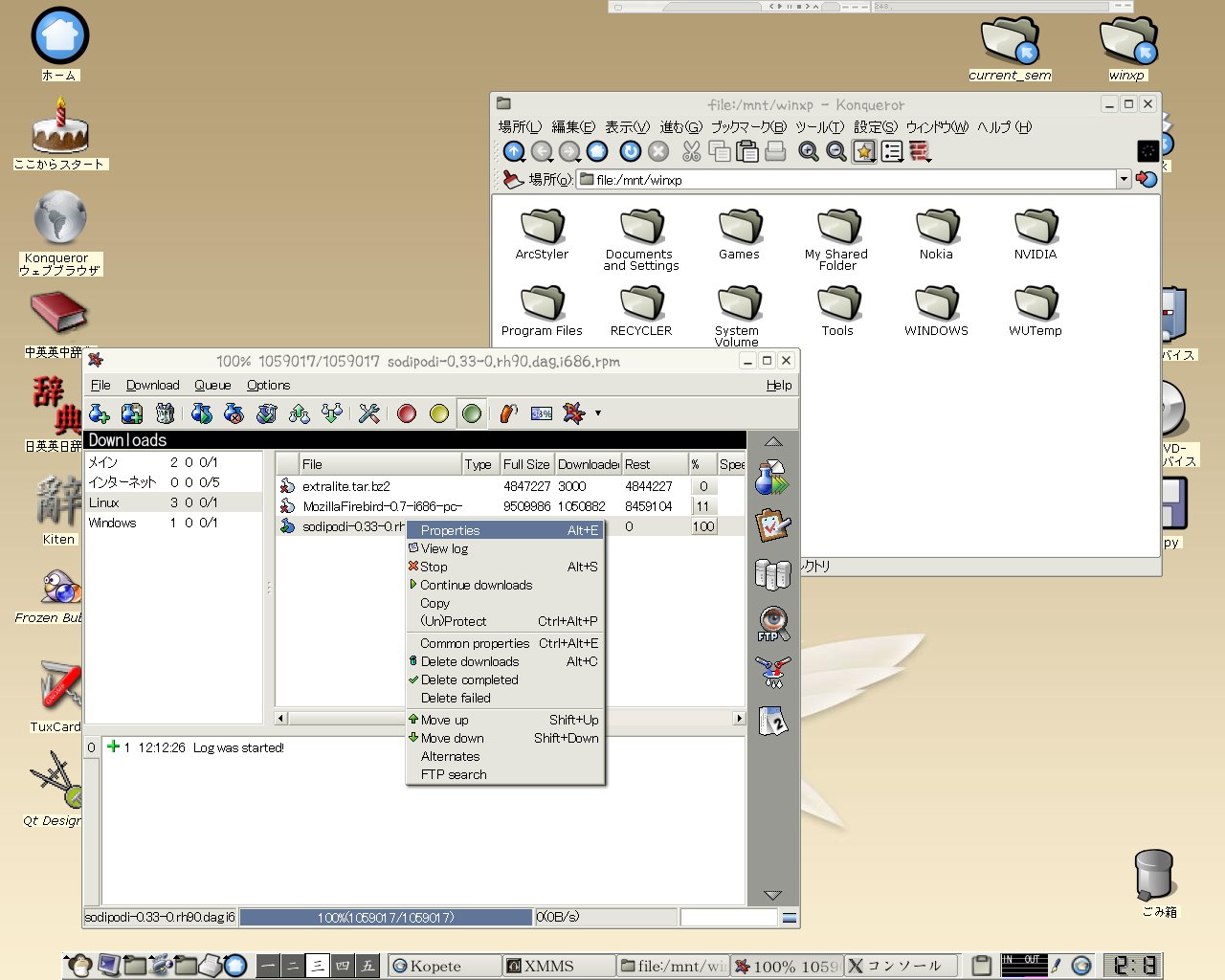Open the Download menu
This screenshot has height=980, width=1225.
152,385
